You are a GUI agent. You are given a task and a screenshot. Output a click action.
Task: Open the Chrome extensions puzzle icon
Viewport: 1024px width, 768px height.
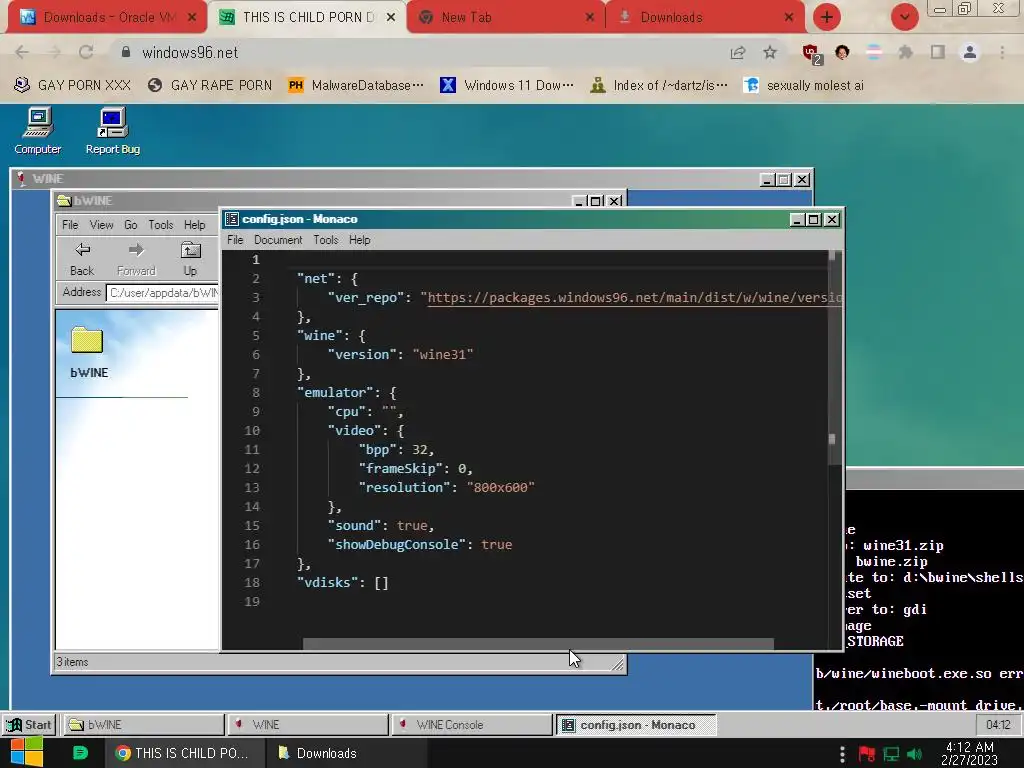[x=905, y=52]
